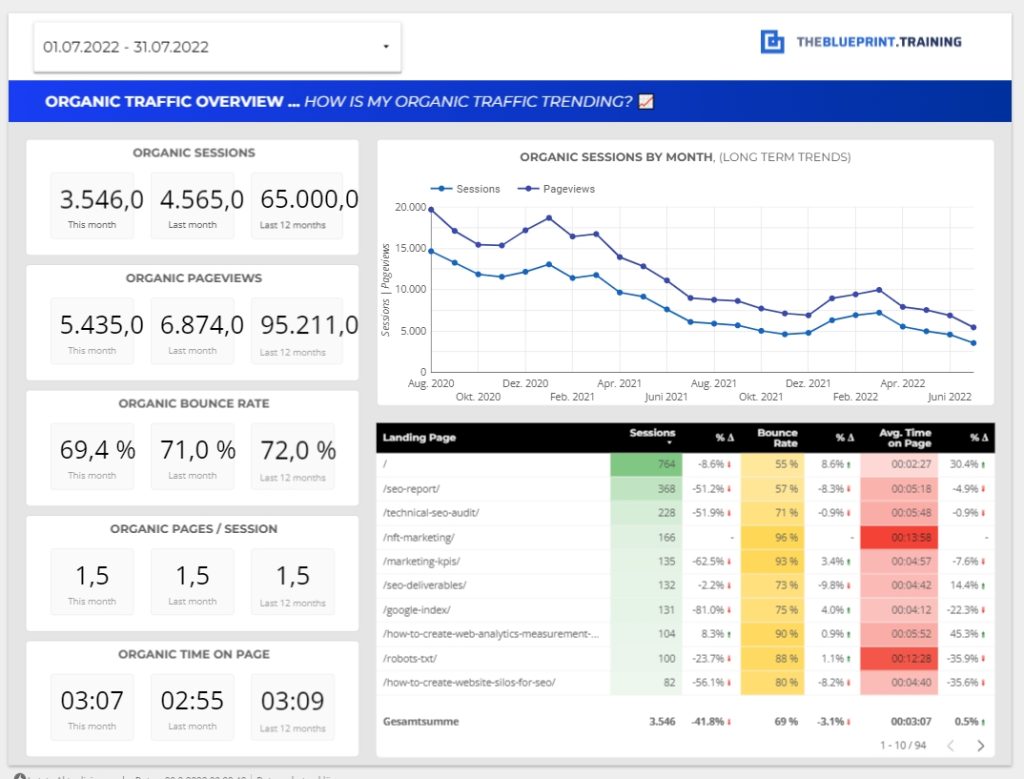Sort table by Sessions column header
The height and width of the screenshot is (779, 1024).
652,436
